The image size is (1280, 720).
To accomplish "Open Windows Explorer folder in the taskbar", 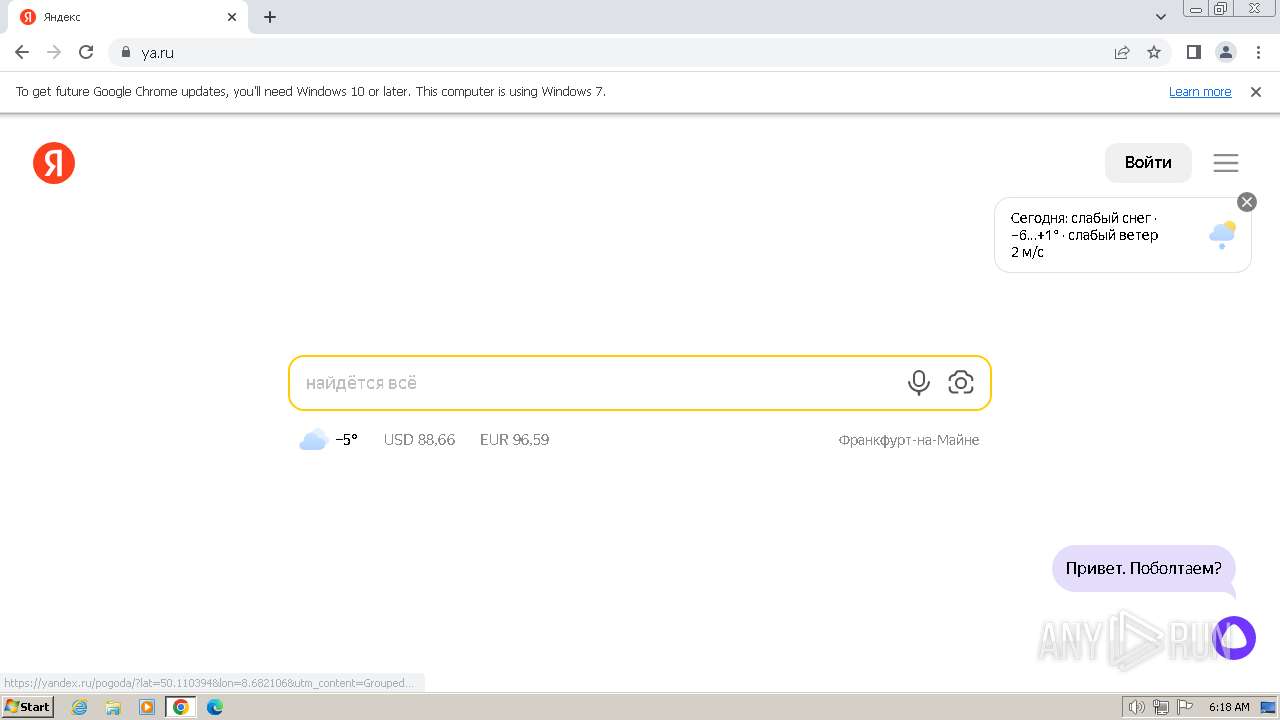I will point(113,707).
